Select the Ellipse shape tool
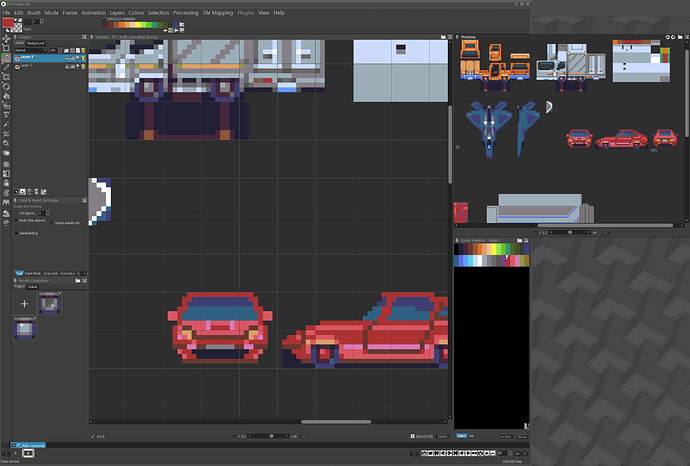Screen dimensions: 690x466 point(6,86)
